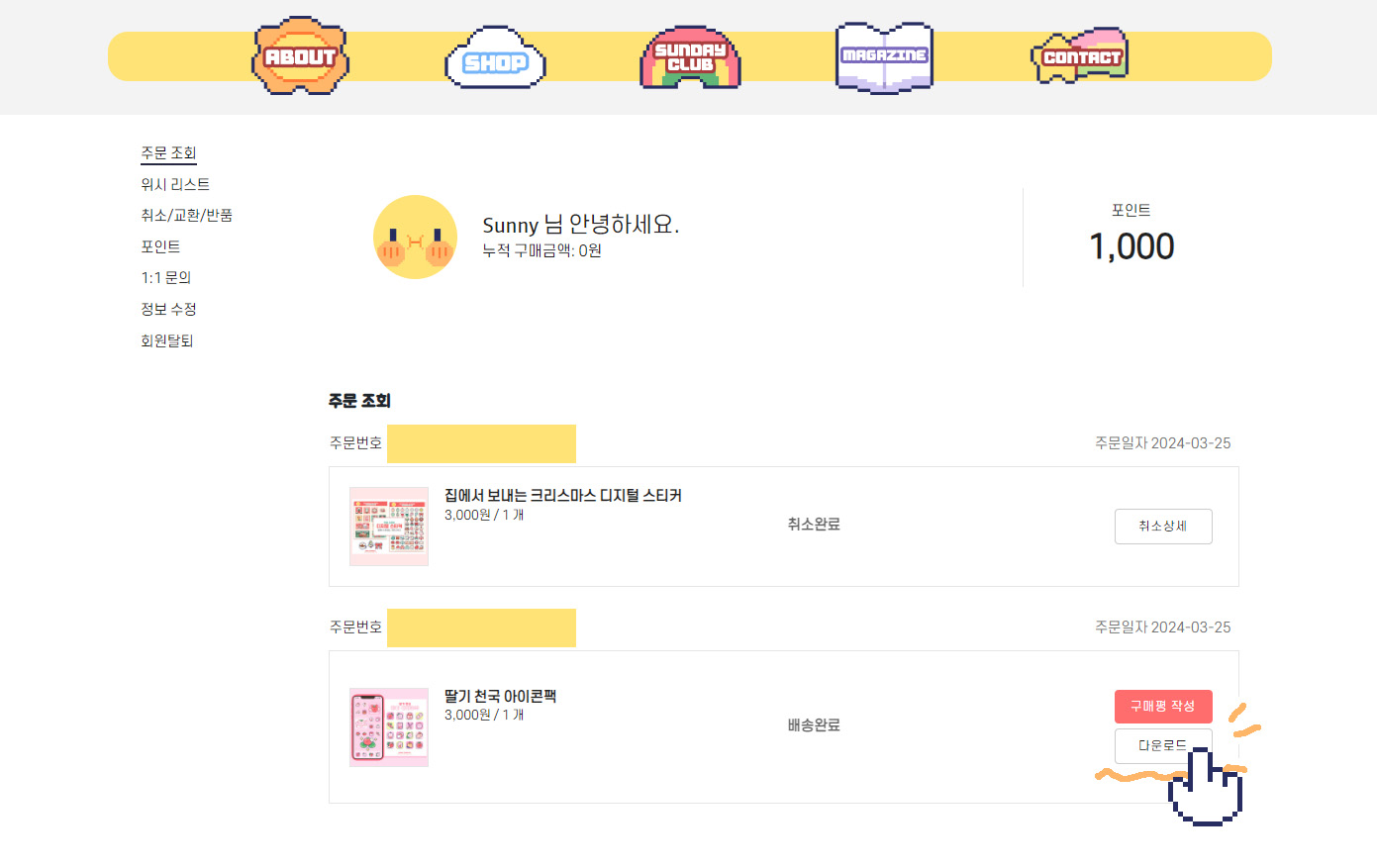Image resolution: width=1377 pixels, height=868 pixels.
Task: Go to the MAGAZINE book icon
Action: (884, 56)
